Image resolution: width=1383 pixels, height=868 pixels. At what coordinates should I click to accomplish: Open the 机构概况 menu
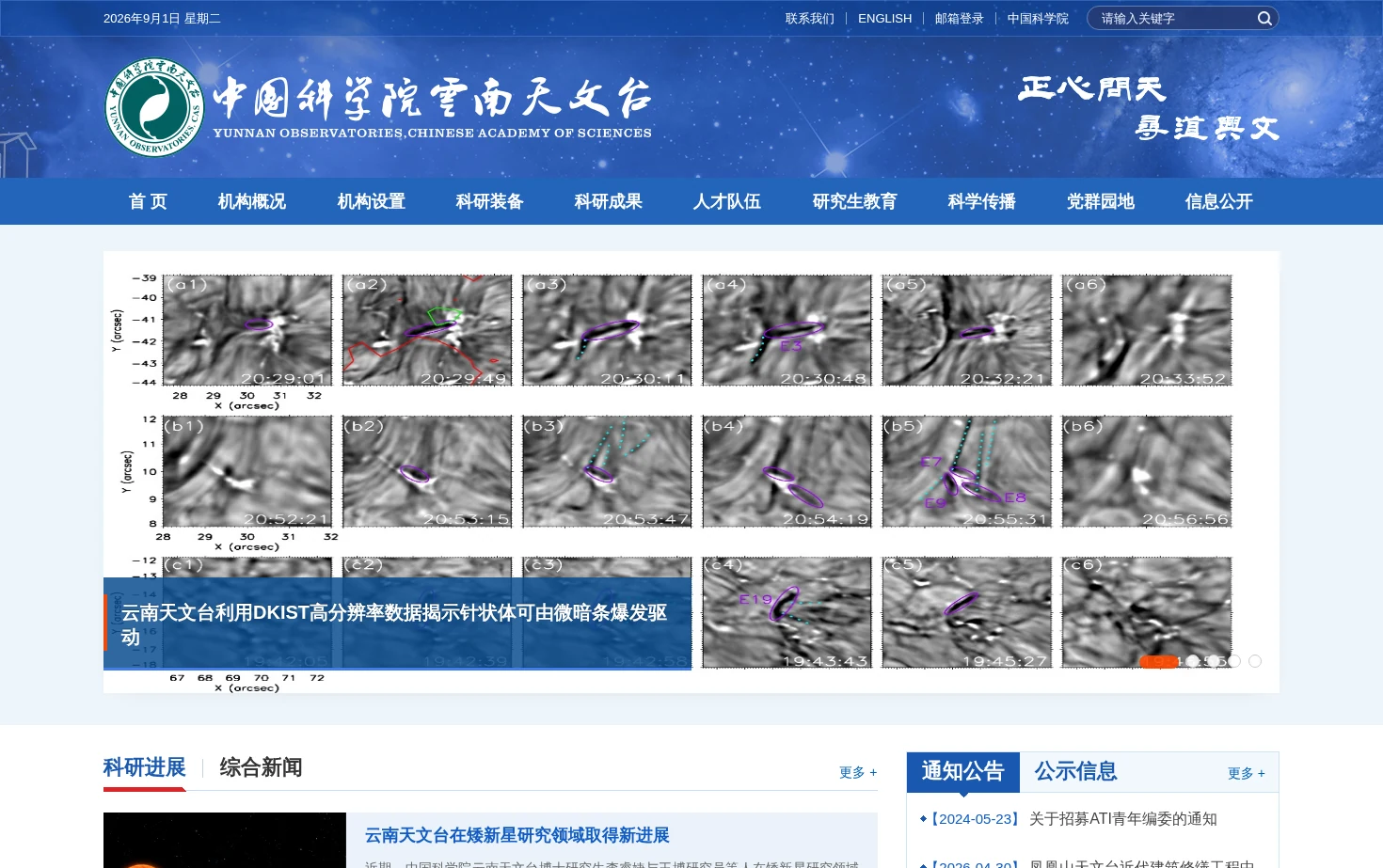251,201
